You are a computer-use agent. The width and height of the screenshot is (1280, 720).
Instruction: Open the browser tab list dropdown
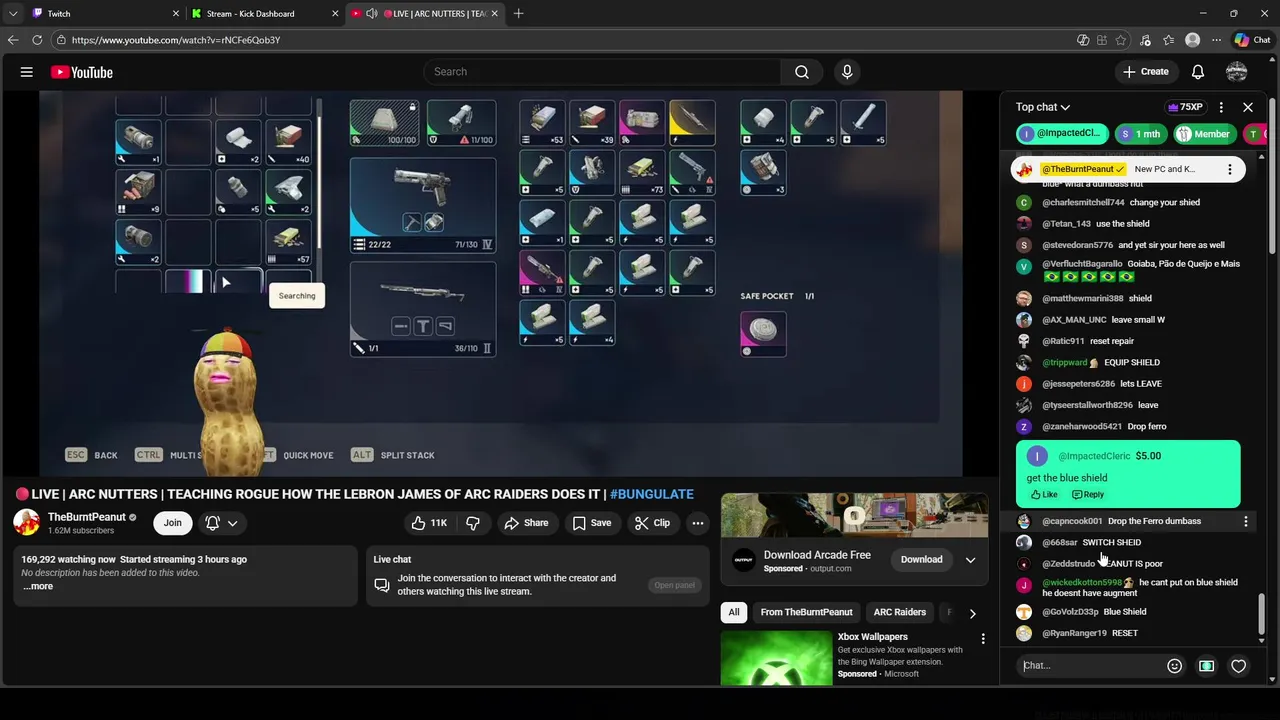(12, 14)
